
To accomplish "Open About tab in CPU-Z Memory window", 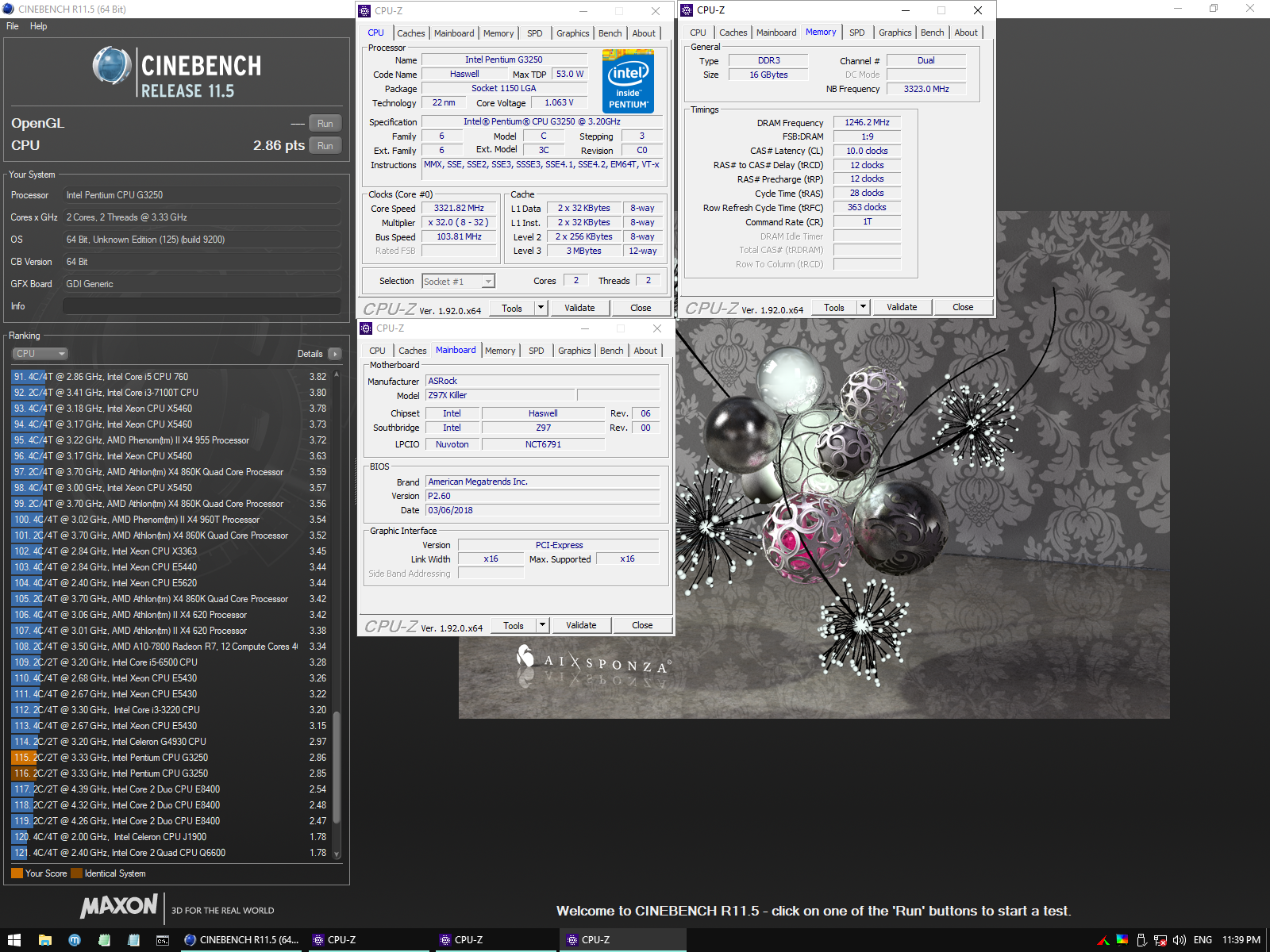I will tap(966, 33).
